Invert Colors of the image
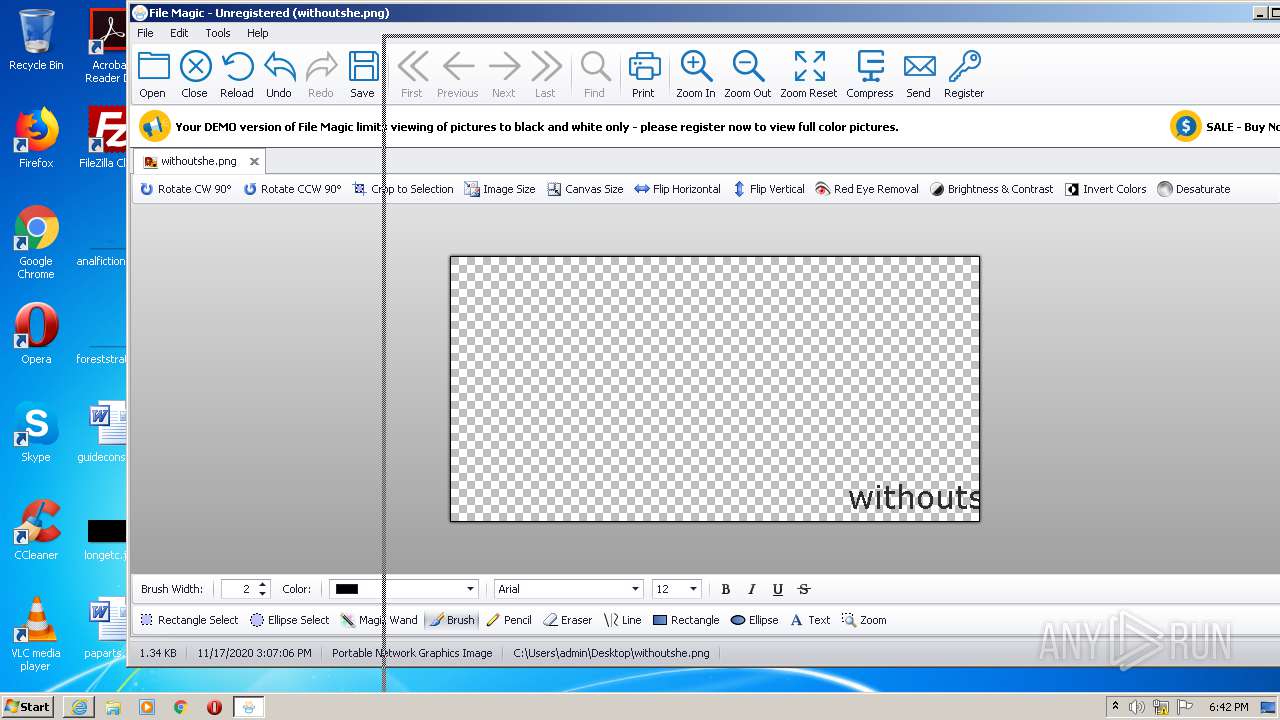 (1106, 189)
